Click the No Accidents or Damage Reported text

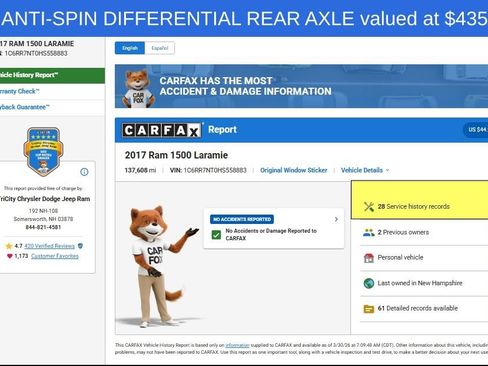271,234
